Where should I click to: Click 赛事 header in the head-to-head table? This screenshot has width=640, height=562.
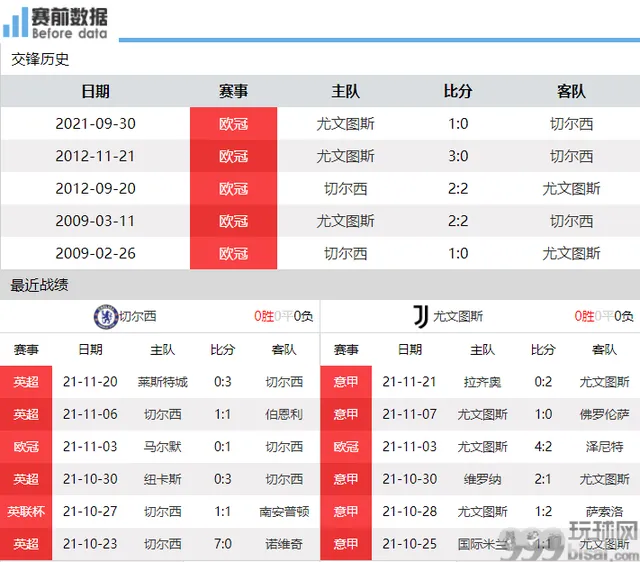pos(233,91)
